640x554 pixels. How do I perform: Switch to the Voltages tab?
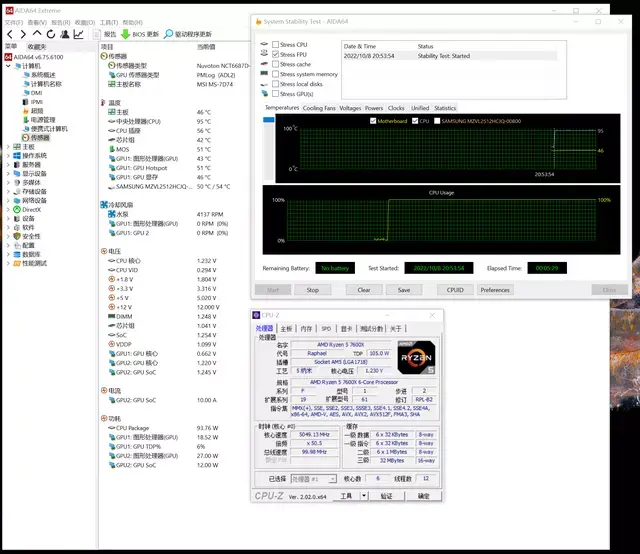click(x=350, y=108)
